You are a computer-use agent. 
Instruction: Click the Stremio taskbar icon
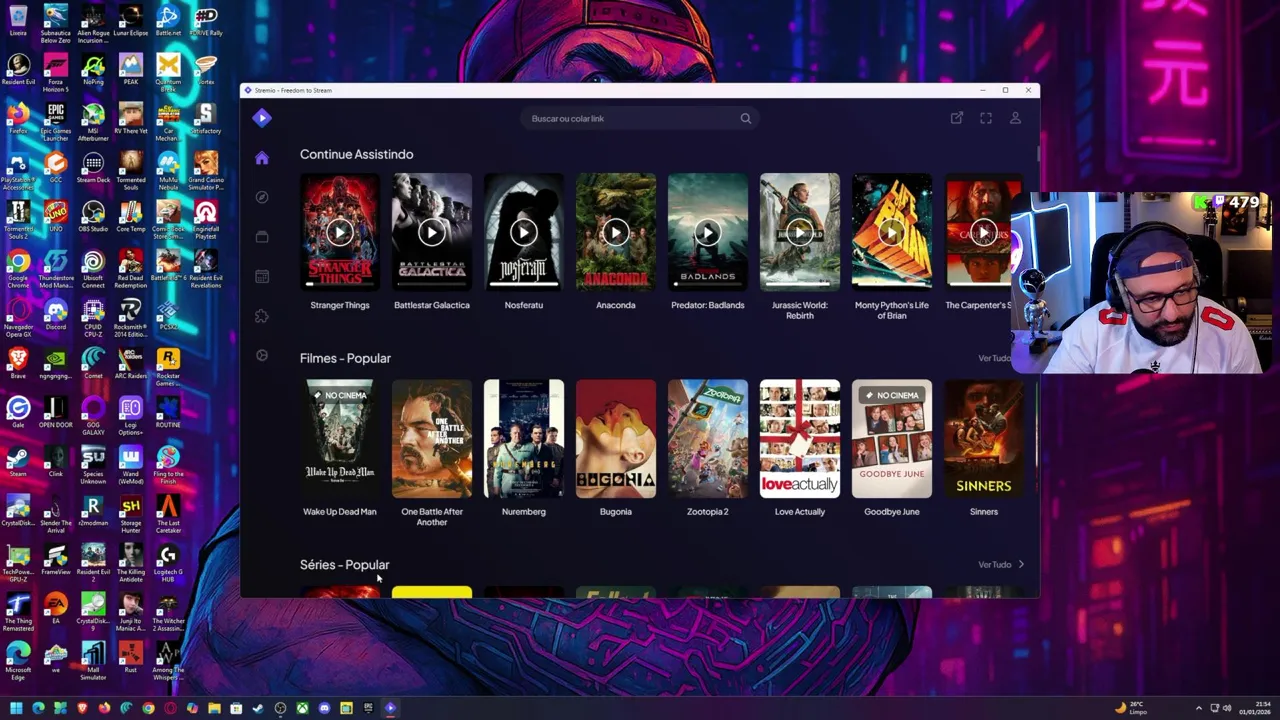390,708
